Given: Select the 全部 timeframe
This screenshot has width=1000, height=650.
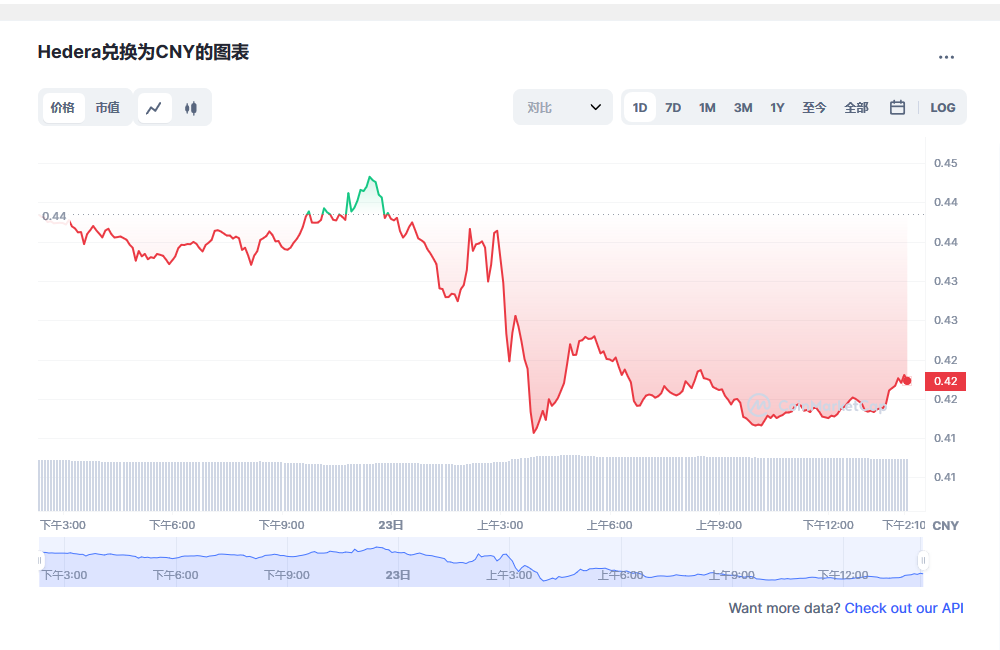Looking at the screenshot, I should coord(856,107).
